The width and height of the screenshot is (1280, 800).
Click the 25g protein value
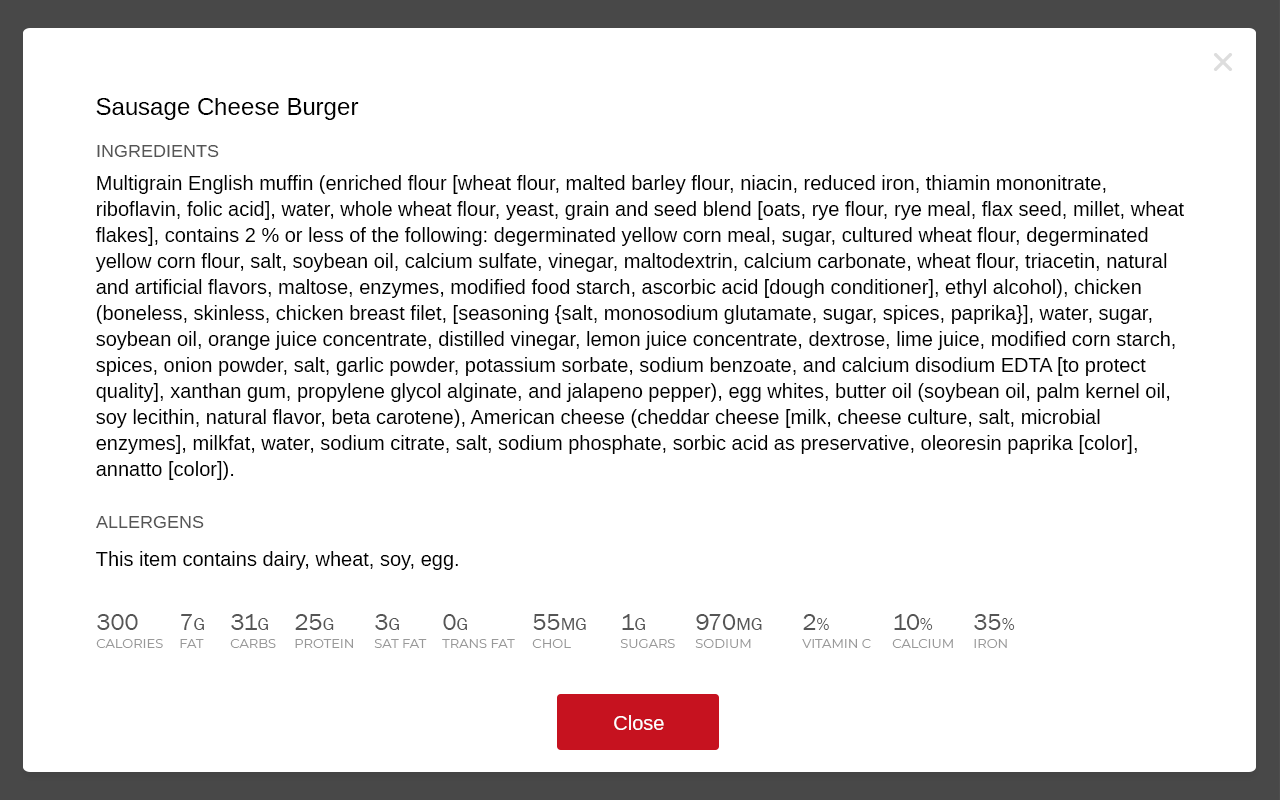pos(314,622)
